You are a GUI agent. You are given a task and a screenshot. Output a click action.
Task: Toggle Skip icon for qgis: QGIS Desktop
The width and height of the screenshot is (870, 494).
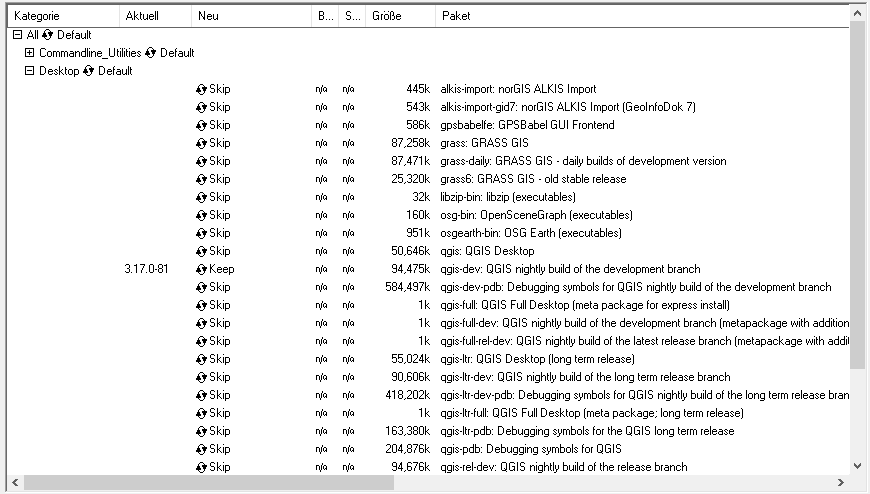[x=201, y=251]
